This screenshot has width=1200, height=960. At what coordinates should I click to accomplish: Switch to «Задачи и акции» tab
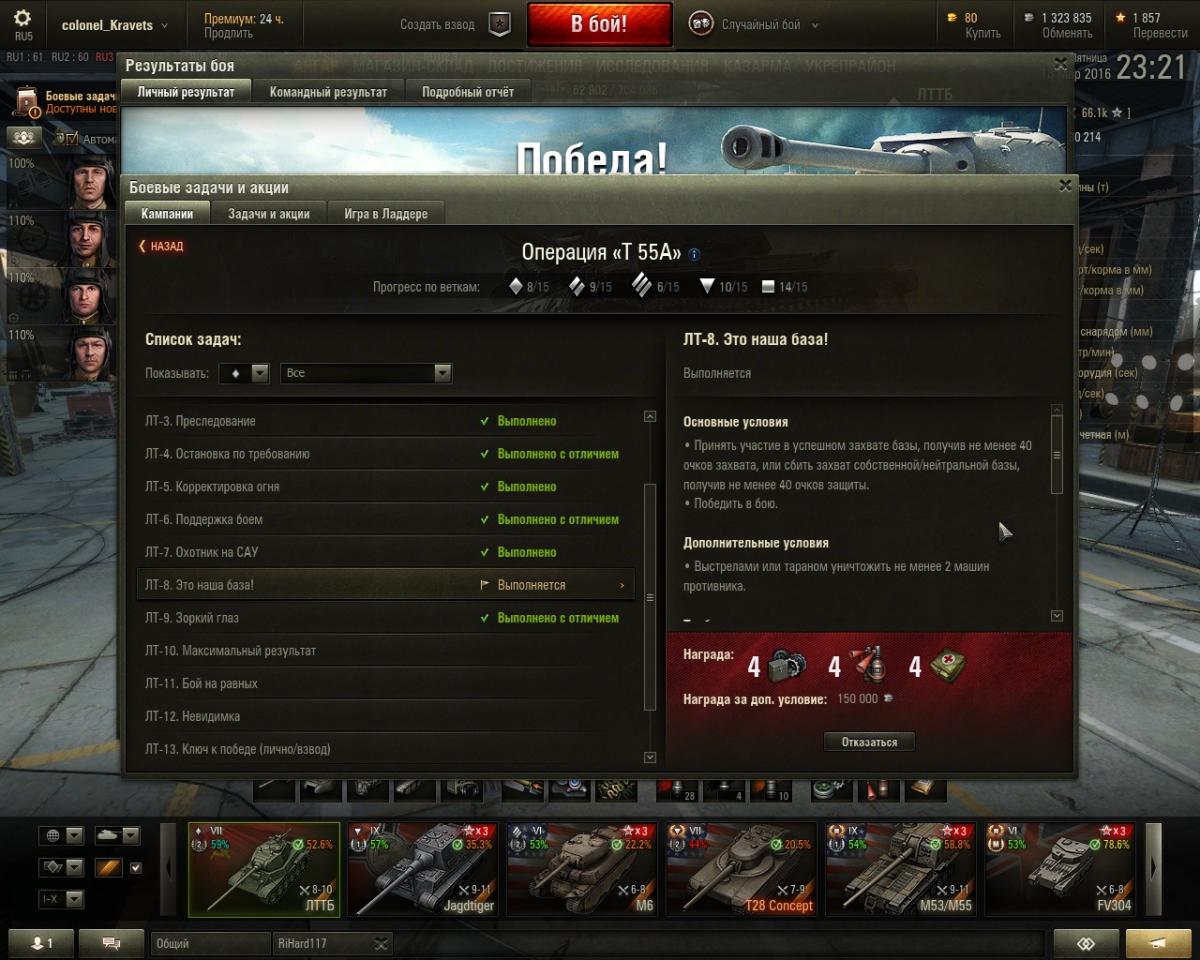click(268, 214)
